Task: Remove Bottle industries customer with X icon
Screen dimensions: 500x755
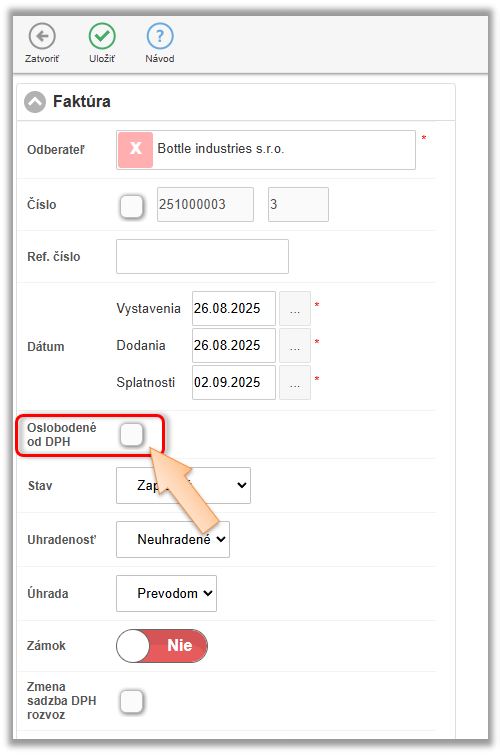Action: pos(135,149)
